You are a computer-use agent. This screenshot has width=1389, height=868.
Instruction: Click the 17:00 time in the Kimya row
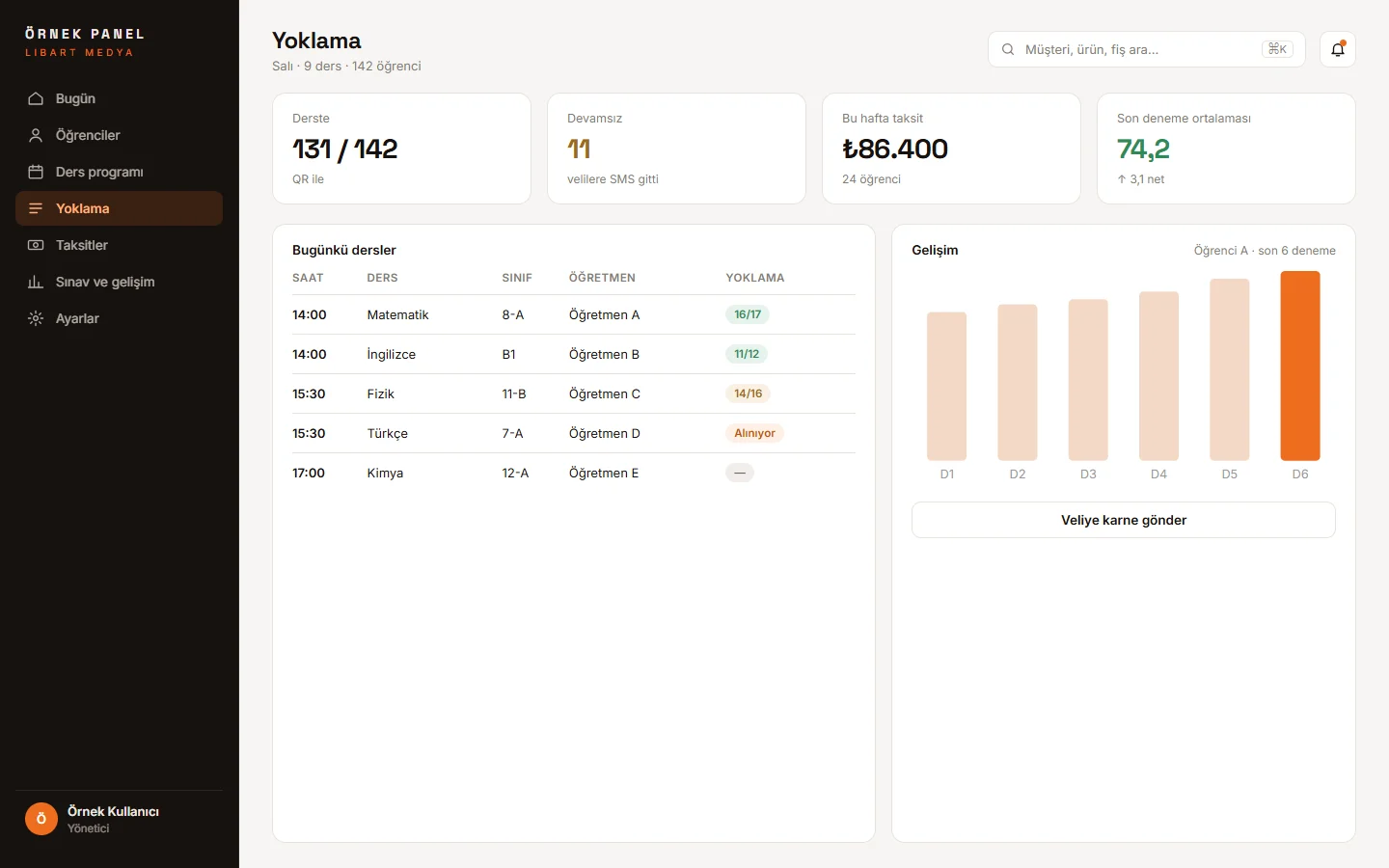[x=309, y=473]
